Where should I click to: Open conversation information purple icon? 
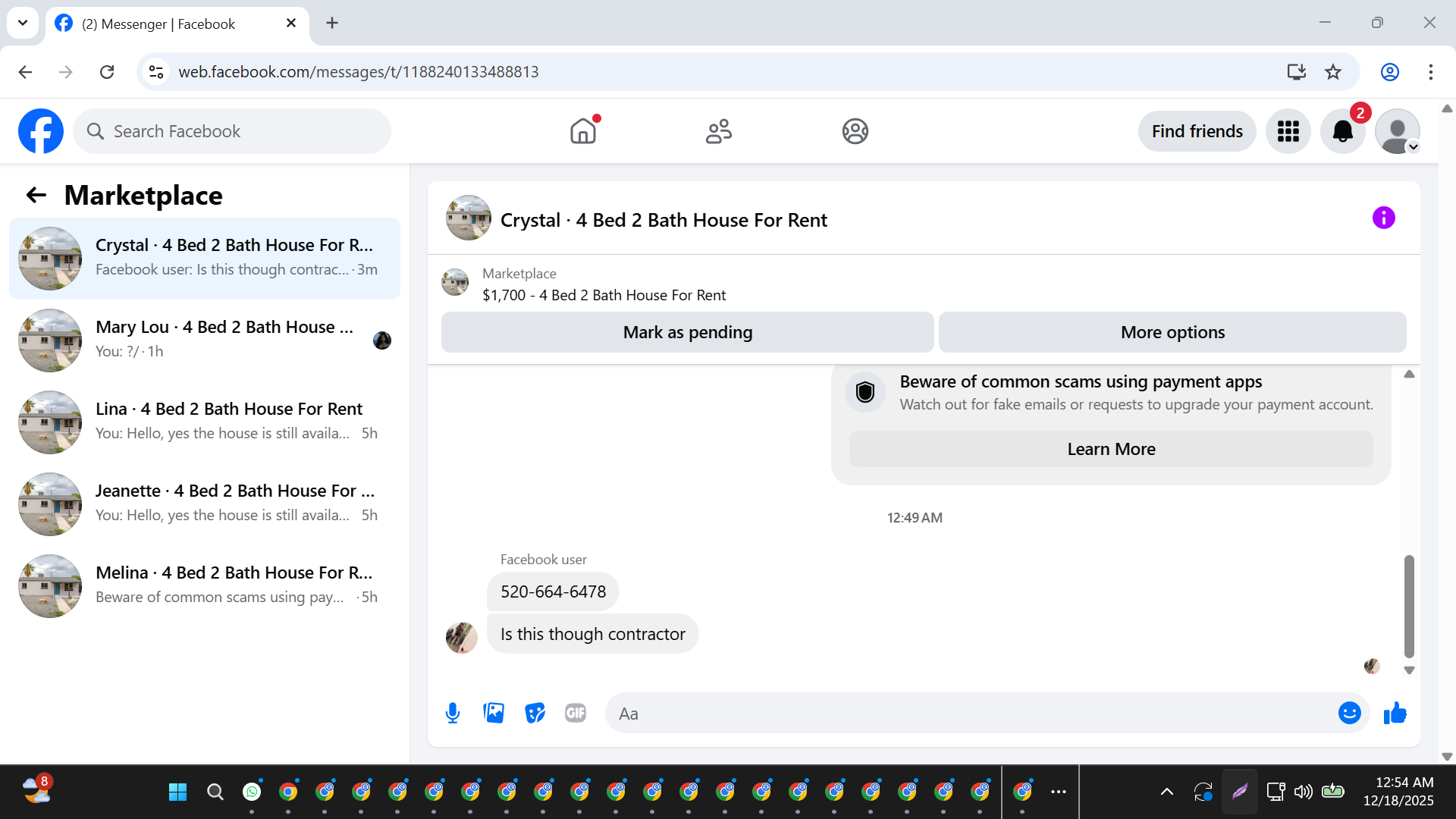[x=1383, y=218]
